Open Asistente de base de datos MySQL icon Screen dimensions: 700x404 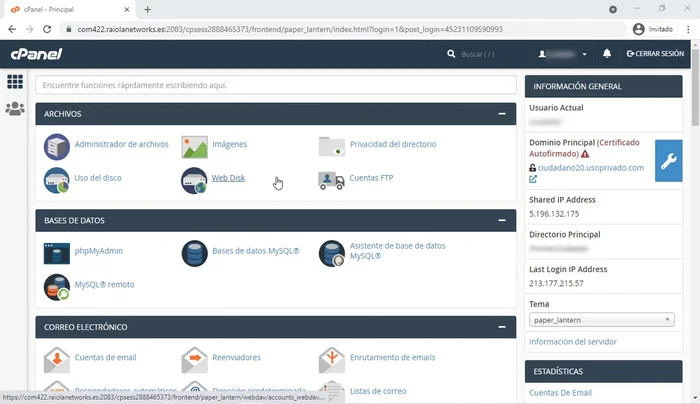pos(332,253)
